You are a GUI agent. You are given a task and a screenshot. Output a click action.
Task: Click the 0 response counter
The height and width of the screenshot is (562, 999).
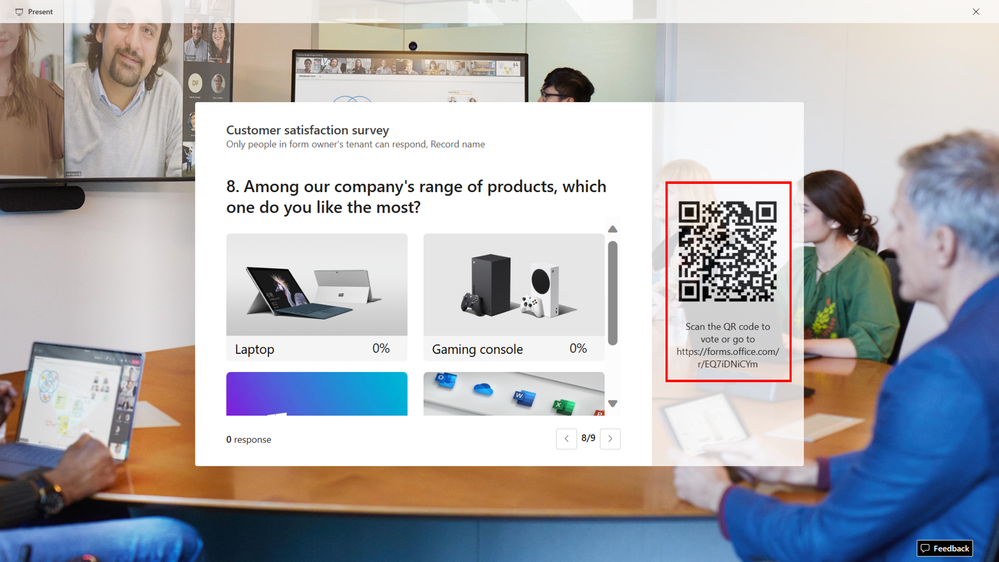click(248, 440)
